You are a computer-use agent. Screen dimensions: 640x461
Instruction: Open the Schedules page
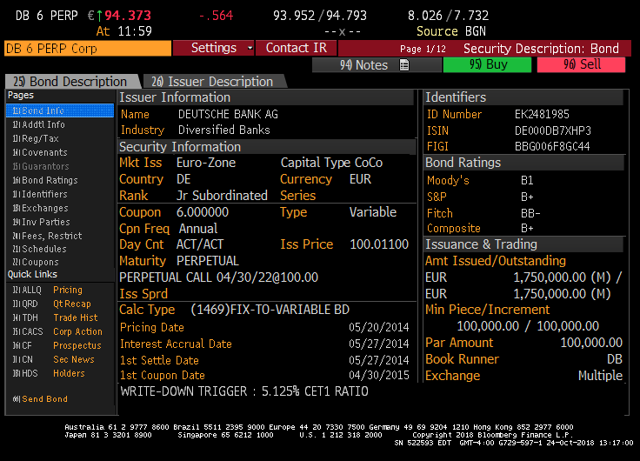coord(39,249)
